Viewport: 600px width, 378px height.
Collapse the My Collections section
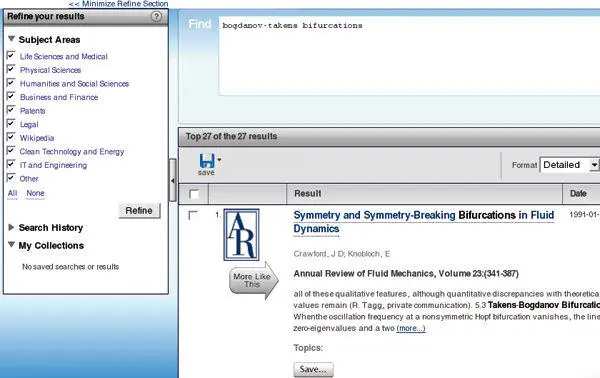[x=11, y=245]
